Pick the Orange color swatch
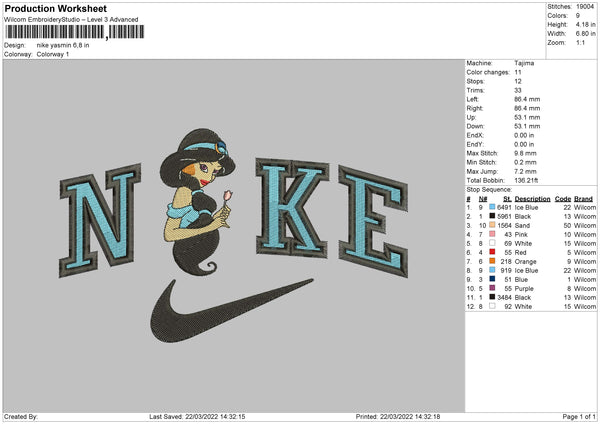The height and width of the screenshot is (424, 600). 492,261
